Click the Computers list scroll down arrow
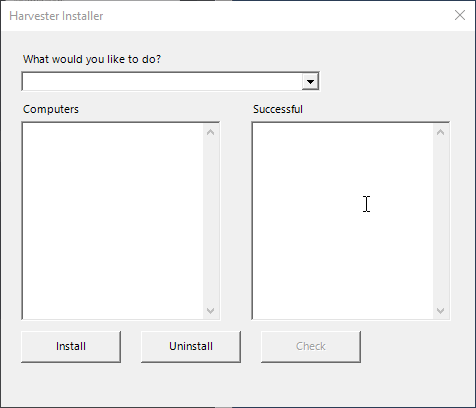This screenshot has height=408, width=476. coord(210,311)
